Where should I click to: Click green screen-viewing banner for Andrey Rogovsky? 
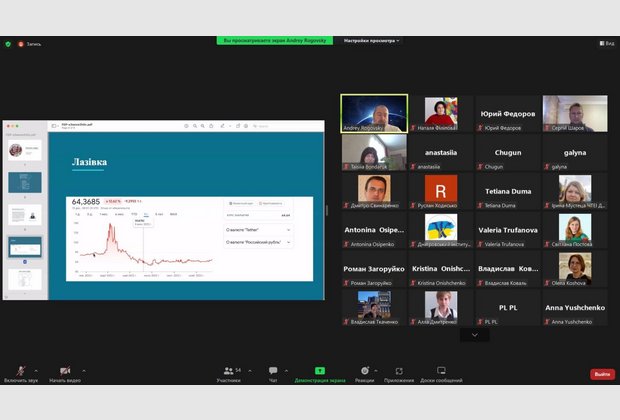(x=275, y=40)
